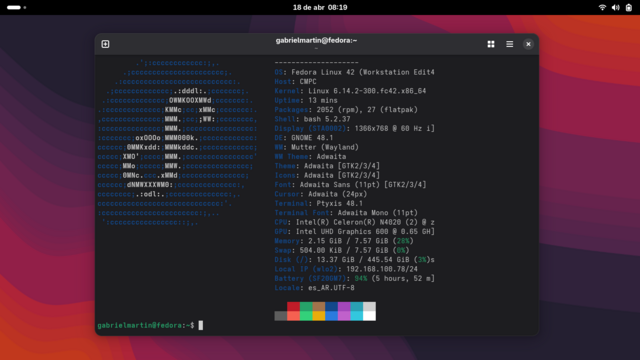Image resolution: width=640 pixels, height=360 pixels.
Task: Click the Icons Adwaita line
Action: [x=327, y=176]
